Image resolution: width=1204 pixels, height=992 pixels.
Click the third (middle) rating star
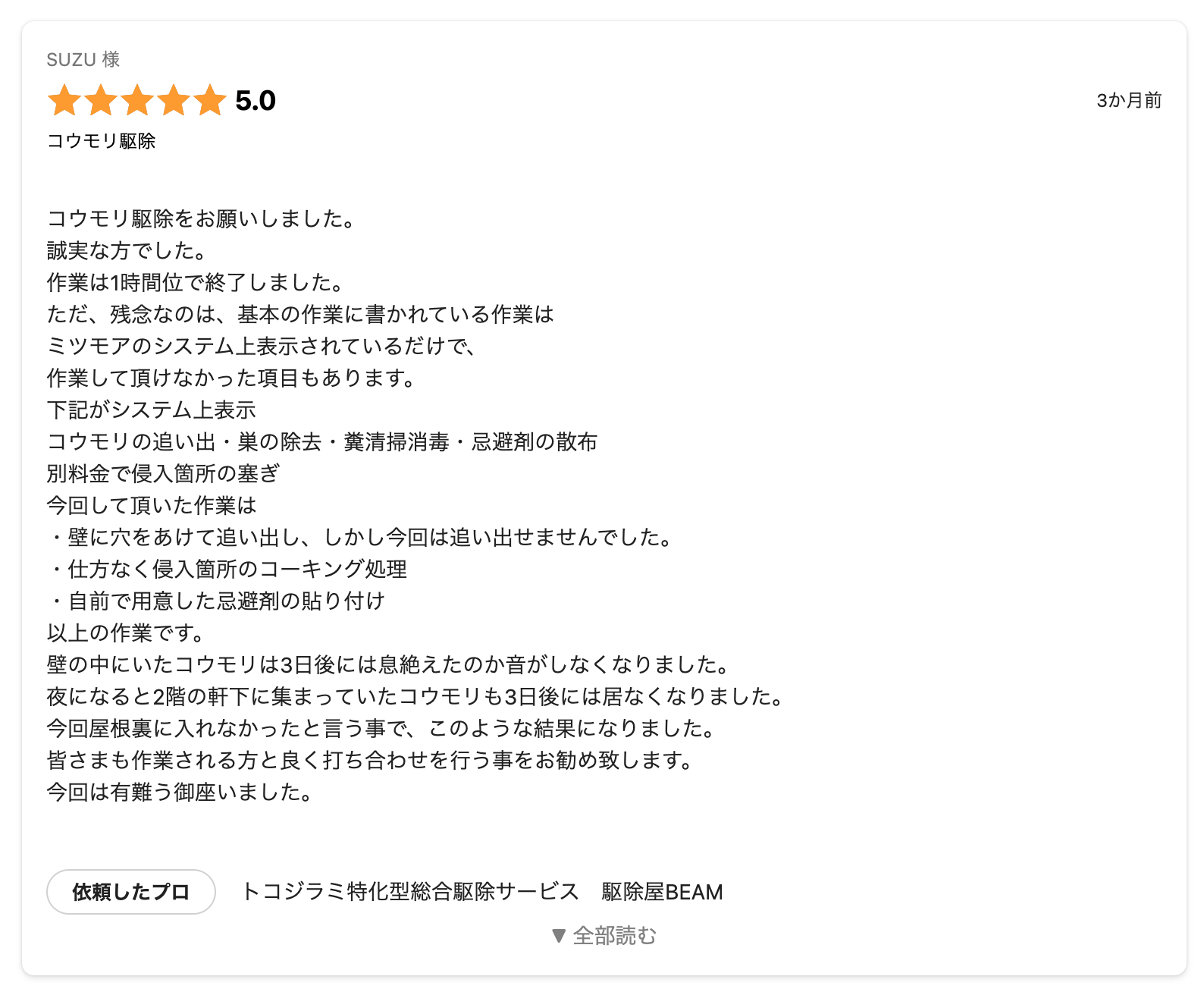137,101
